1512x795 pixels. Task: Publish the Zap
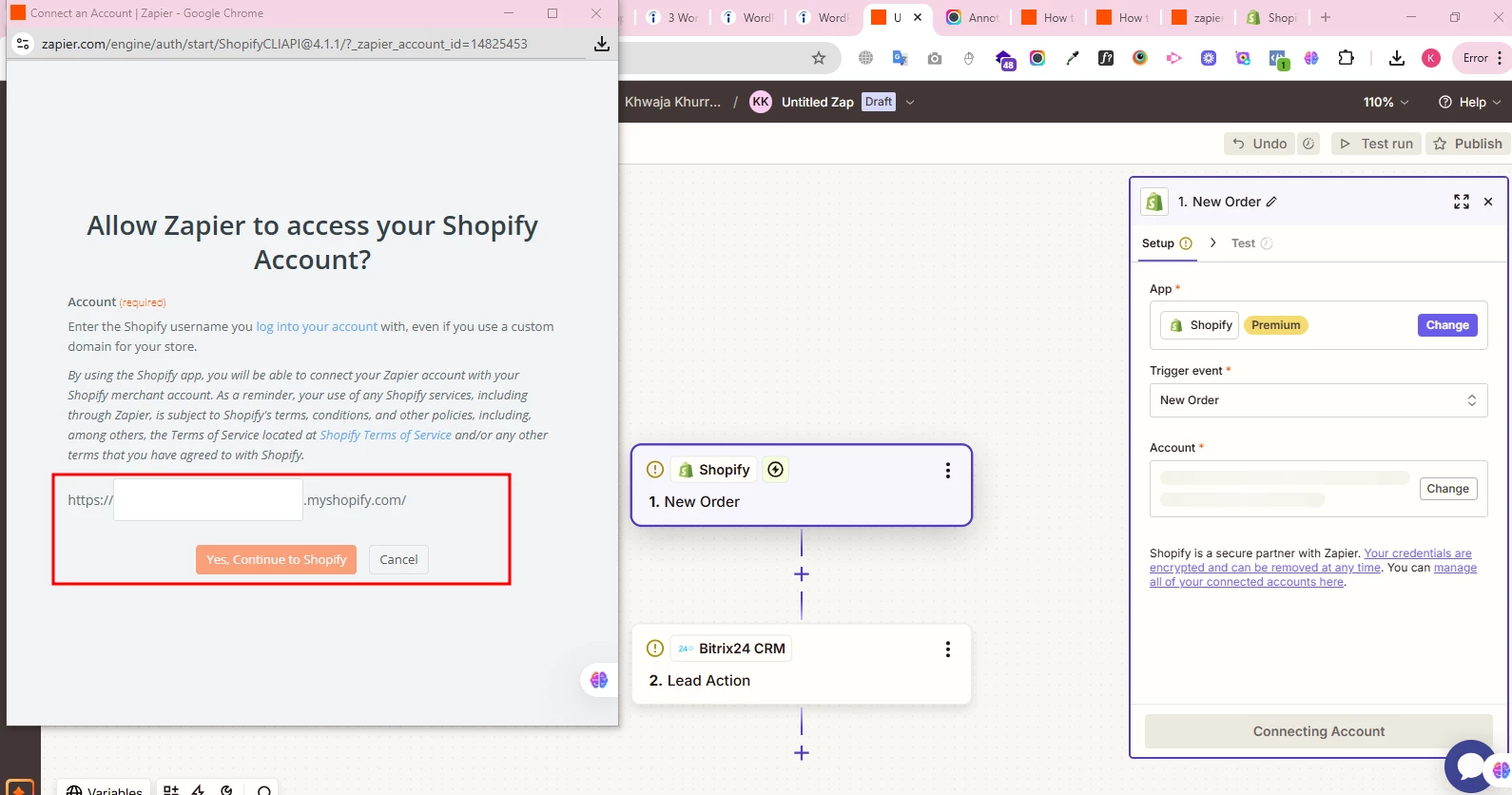[x=1467, y=144]
